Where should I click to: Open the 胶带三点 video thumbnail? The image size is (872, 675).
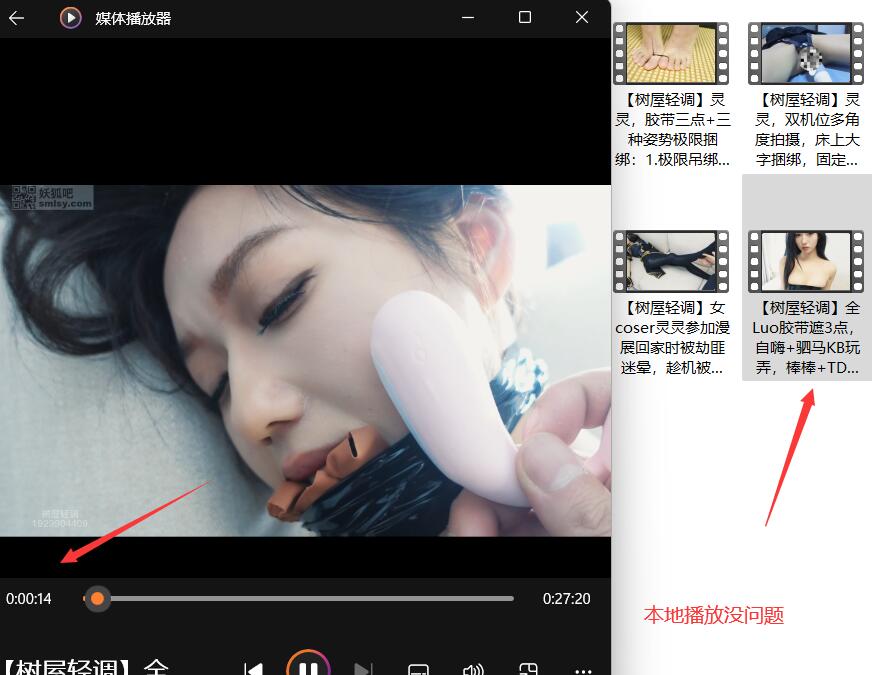(x=670, y=52)
